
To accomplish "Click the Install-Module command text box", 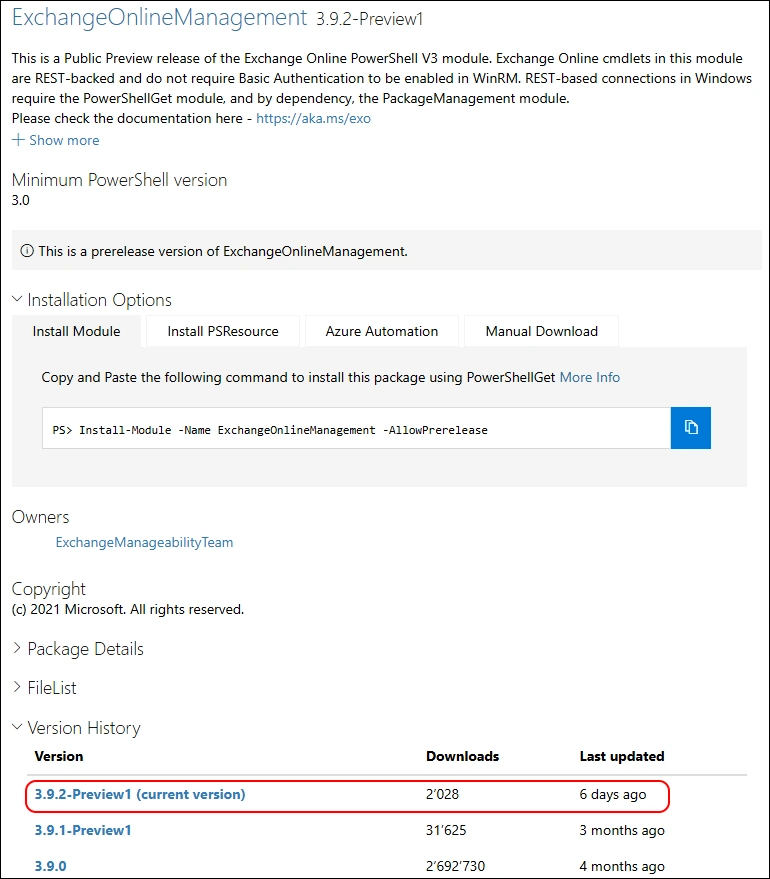I will pyautogui.click(x=356, y=428).
